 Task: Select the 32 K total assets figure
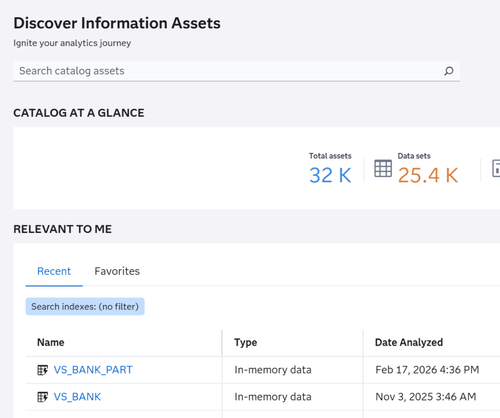[x=330, y=175]
